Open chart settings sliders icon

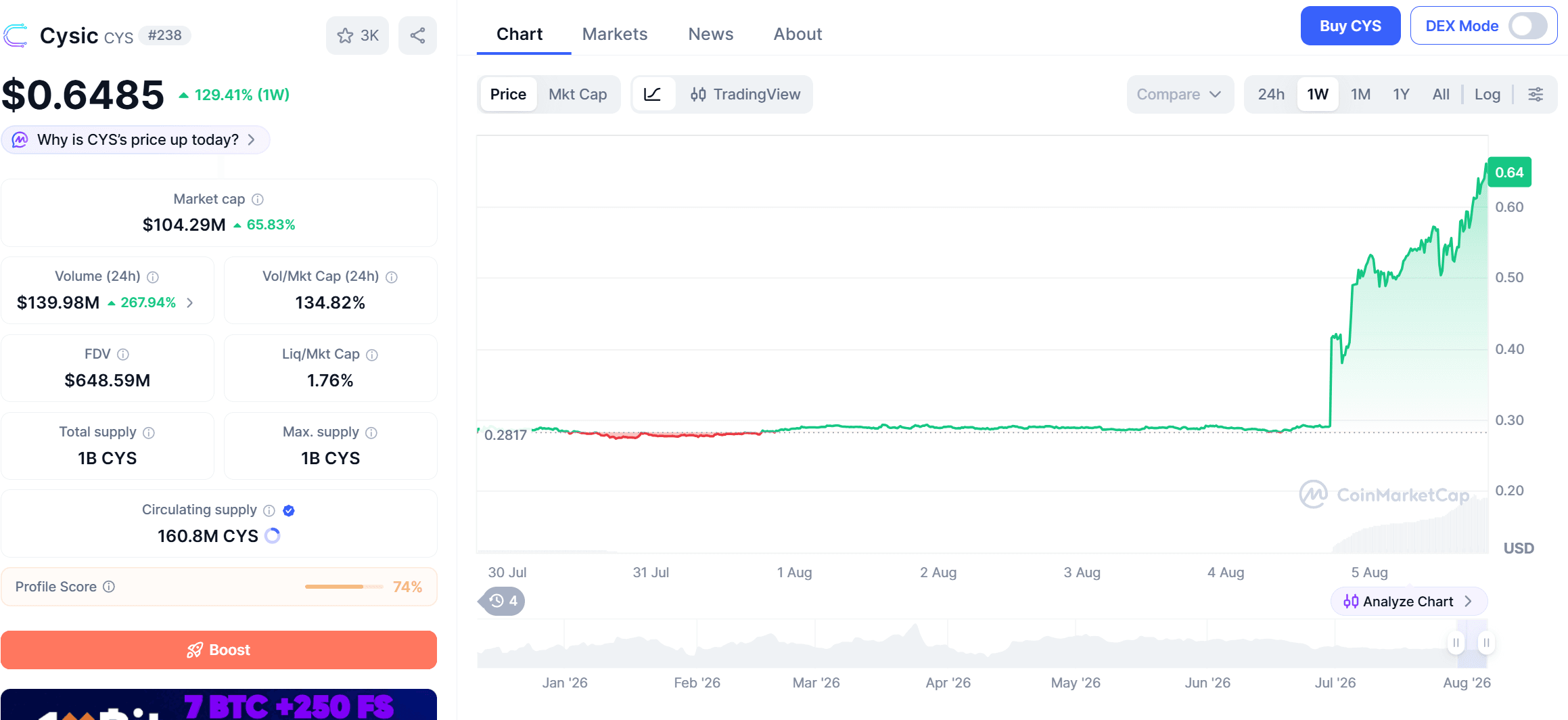(1536, 94)
